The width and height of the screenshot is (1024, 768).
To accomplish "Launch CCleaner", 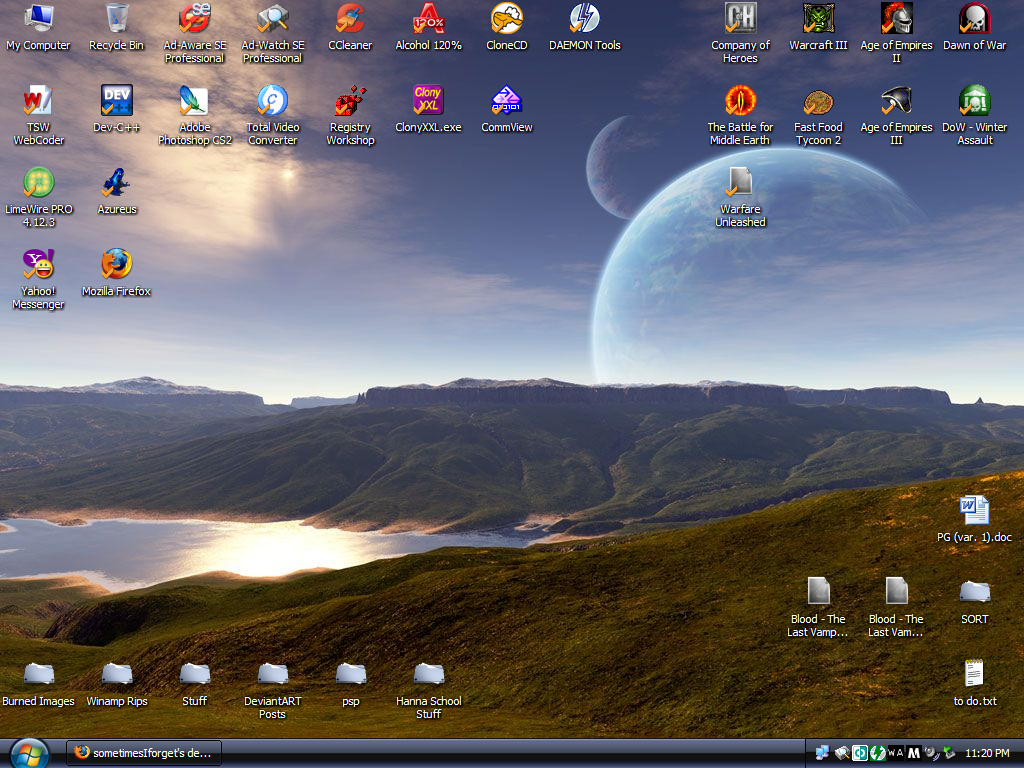I will (349, 20).
